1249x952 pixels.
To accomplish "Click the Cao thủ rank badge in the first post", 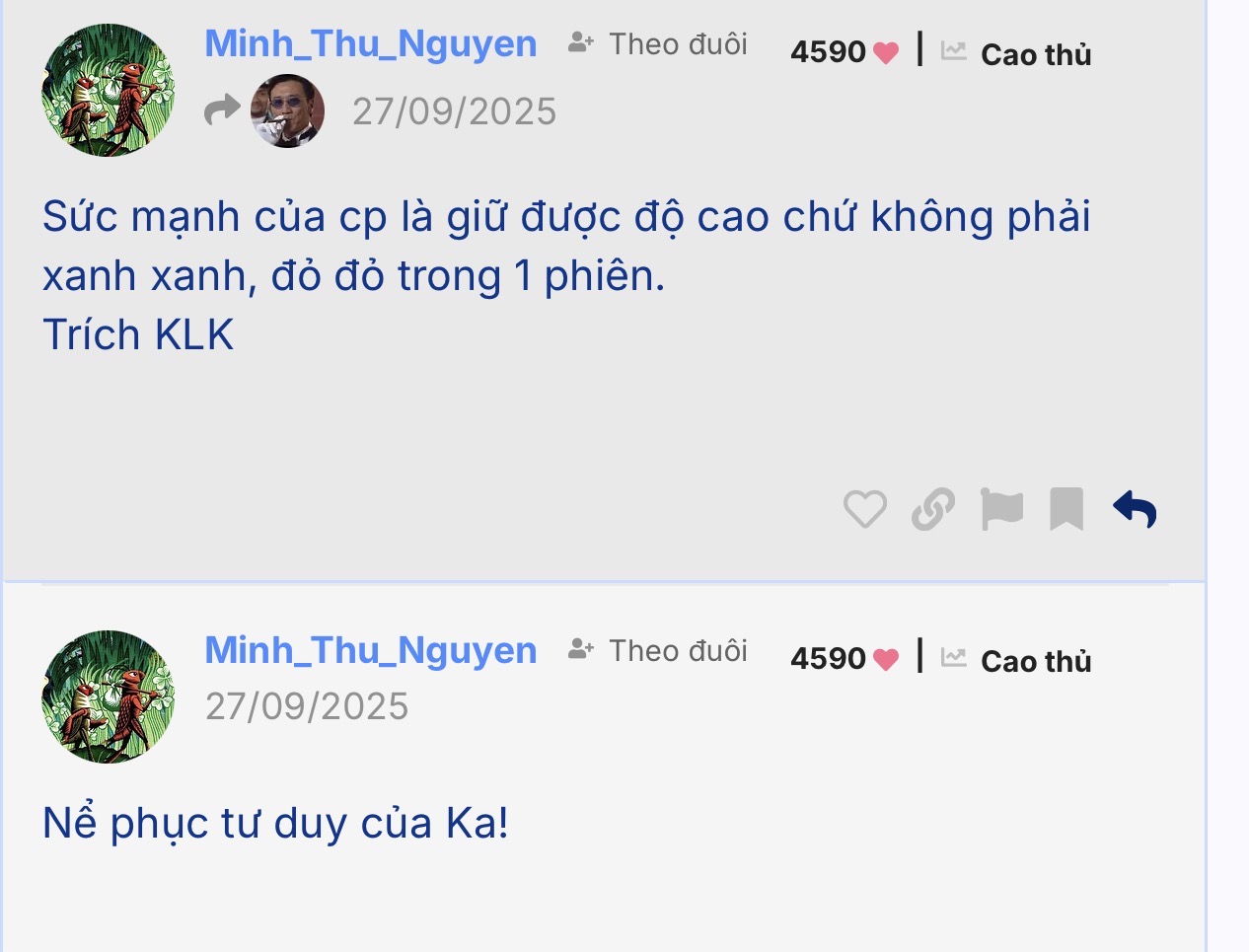I will [1036, 54].
